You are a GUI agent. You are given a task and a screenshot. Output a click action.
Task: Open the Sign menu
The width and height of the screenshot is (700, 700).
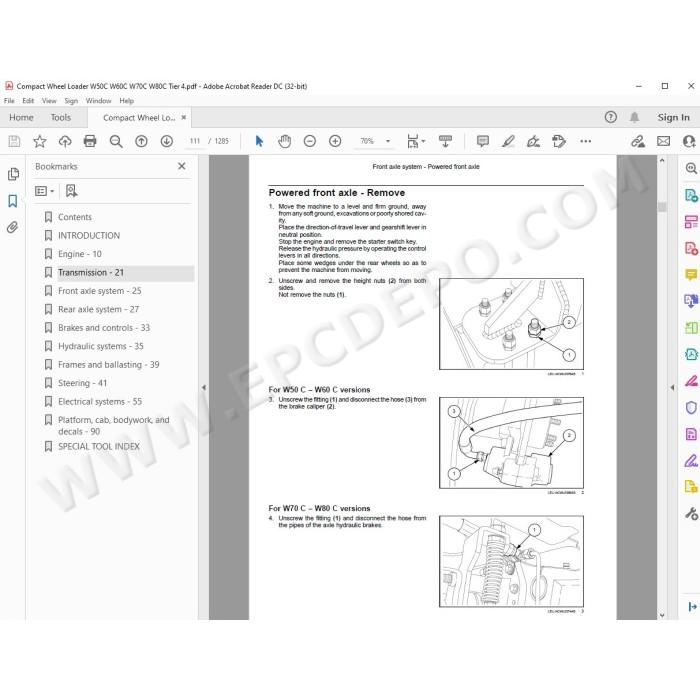pos(71,101)
